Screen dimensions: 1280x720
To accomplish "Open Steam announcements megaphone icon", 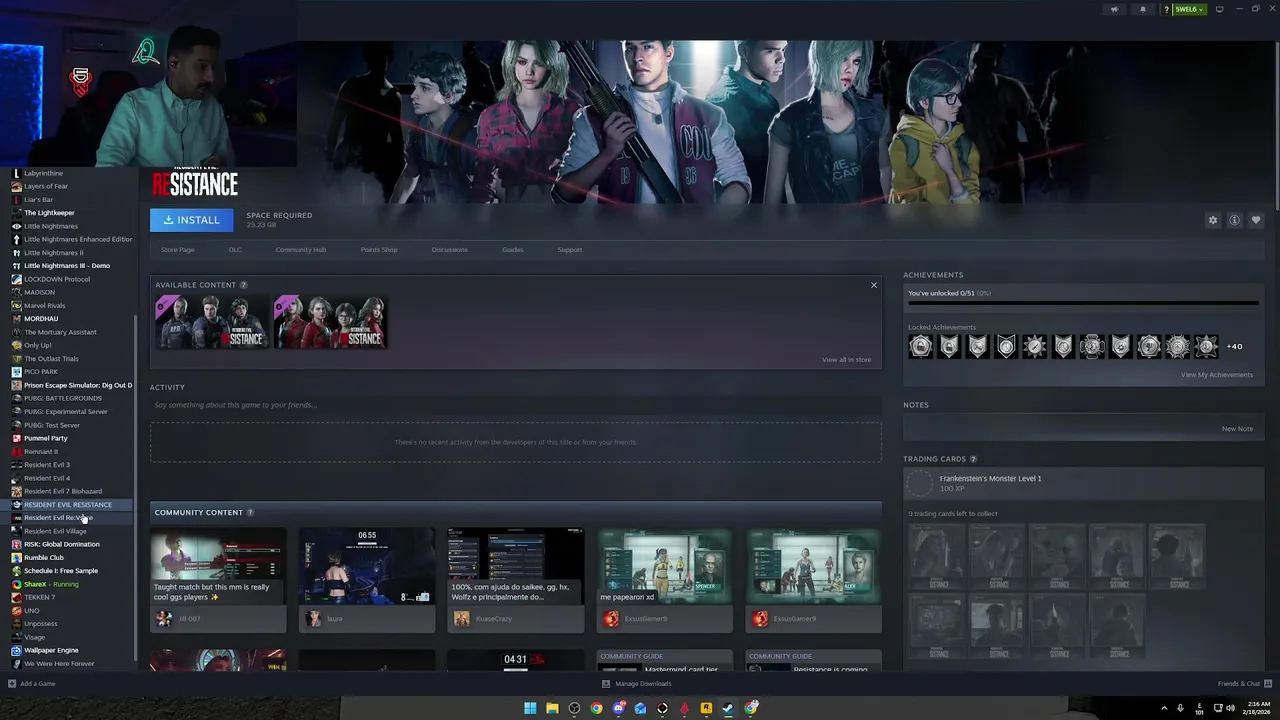I will [1114, 9].
